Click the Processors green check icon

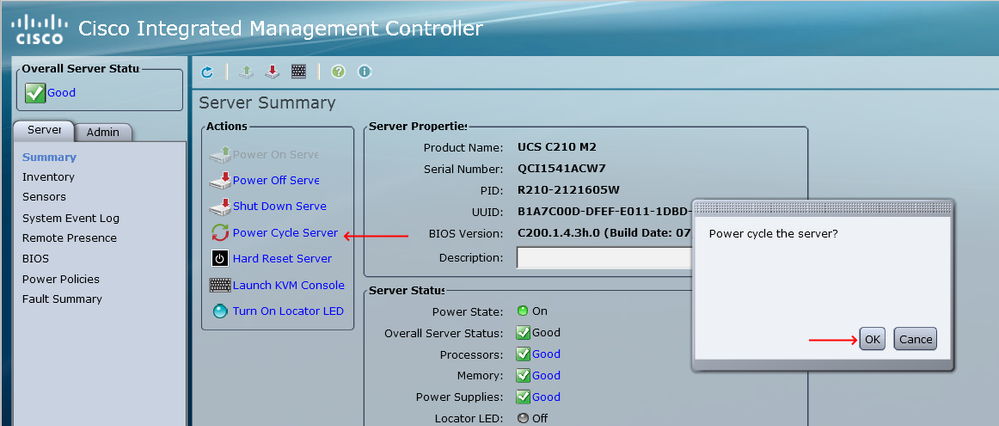pos(523,354)
